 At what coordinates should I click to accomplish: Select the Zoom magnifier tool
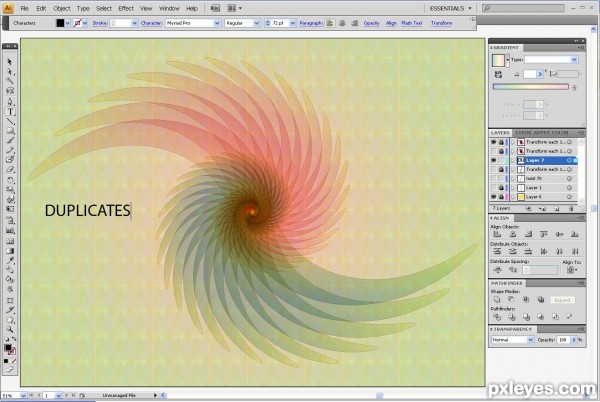[x=10, y=329]
